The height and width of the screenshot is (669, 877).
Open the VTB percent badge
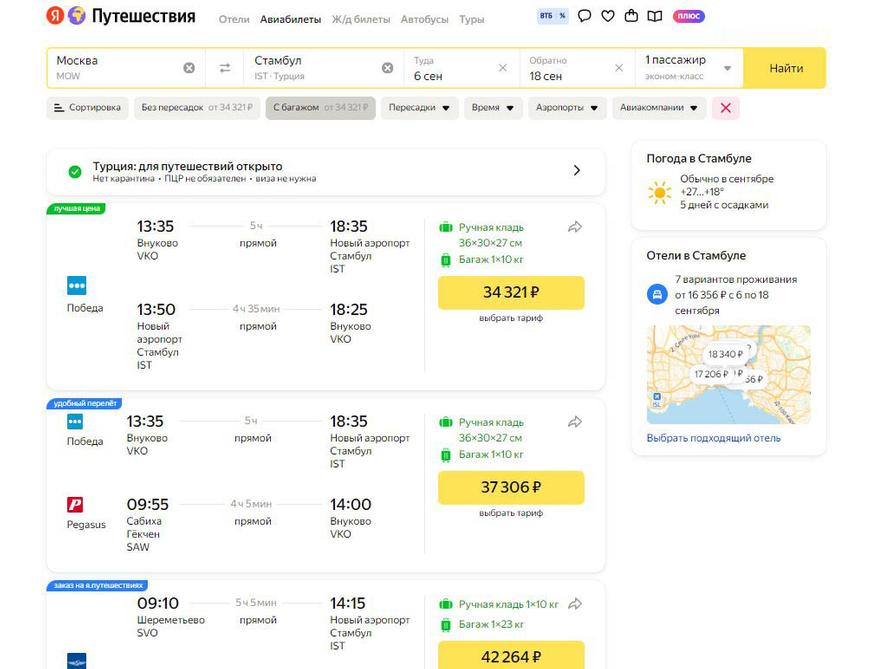click(552, 16)
